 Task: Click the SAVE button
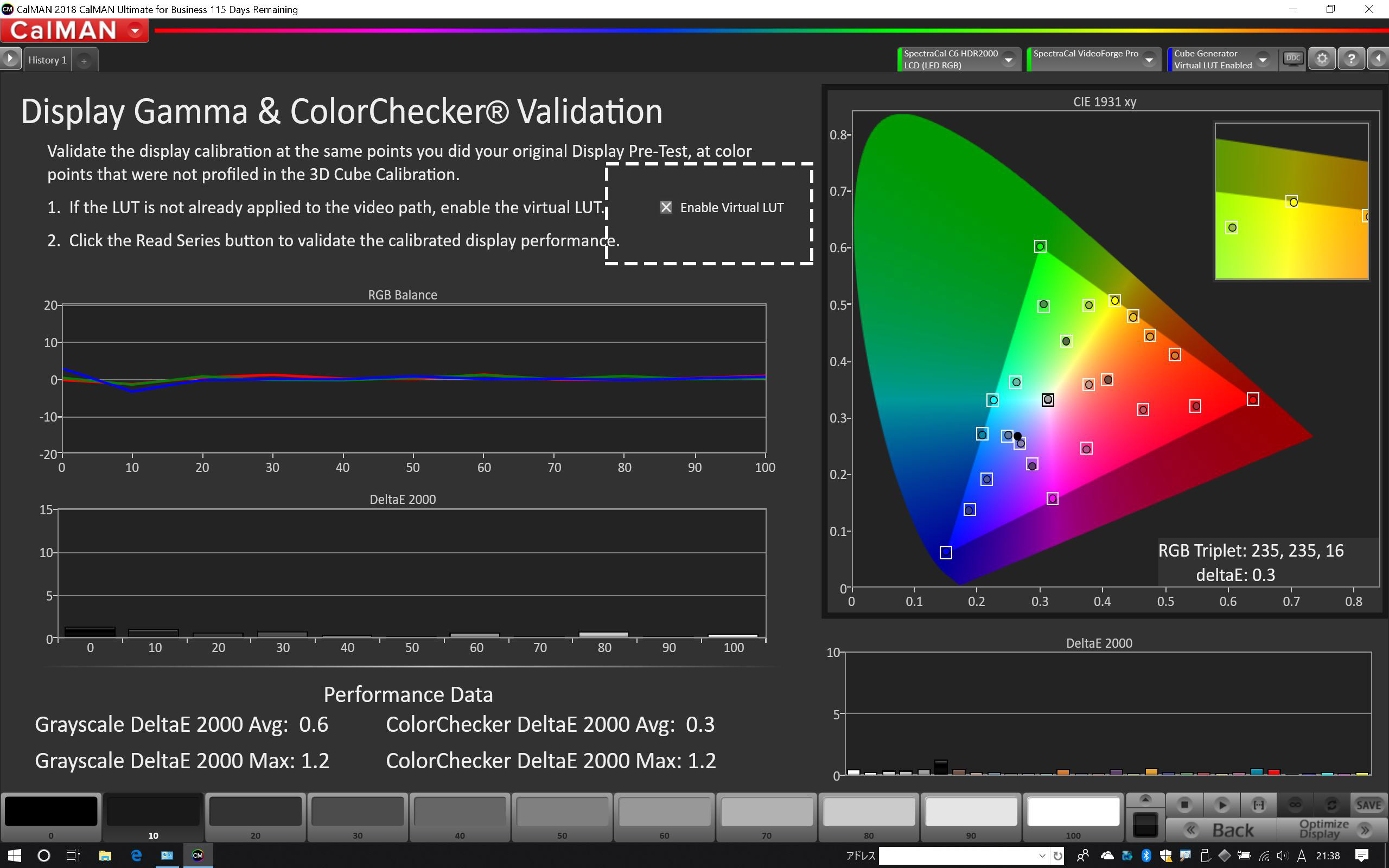tap(1369, 805)
